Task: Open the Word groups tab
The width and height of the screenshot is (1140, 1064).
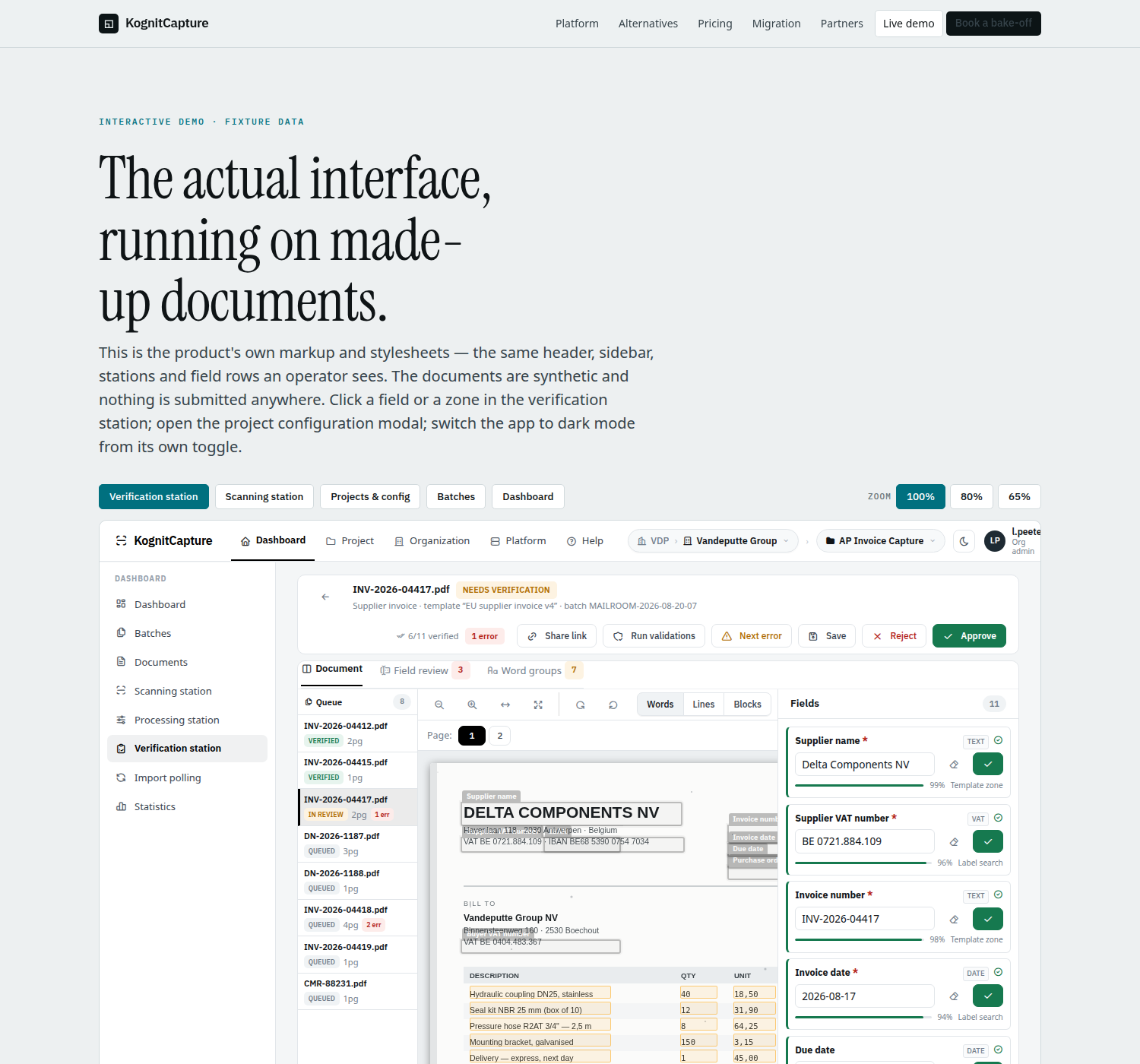Action: (x=534, y=670)
